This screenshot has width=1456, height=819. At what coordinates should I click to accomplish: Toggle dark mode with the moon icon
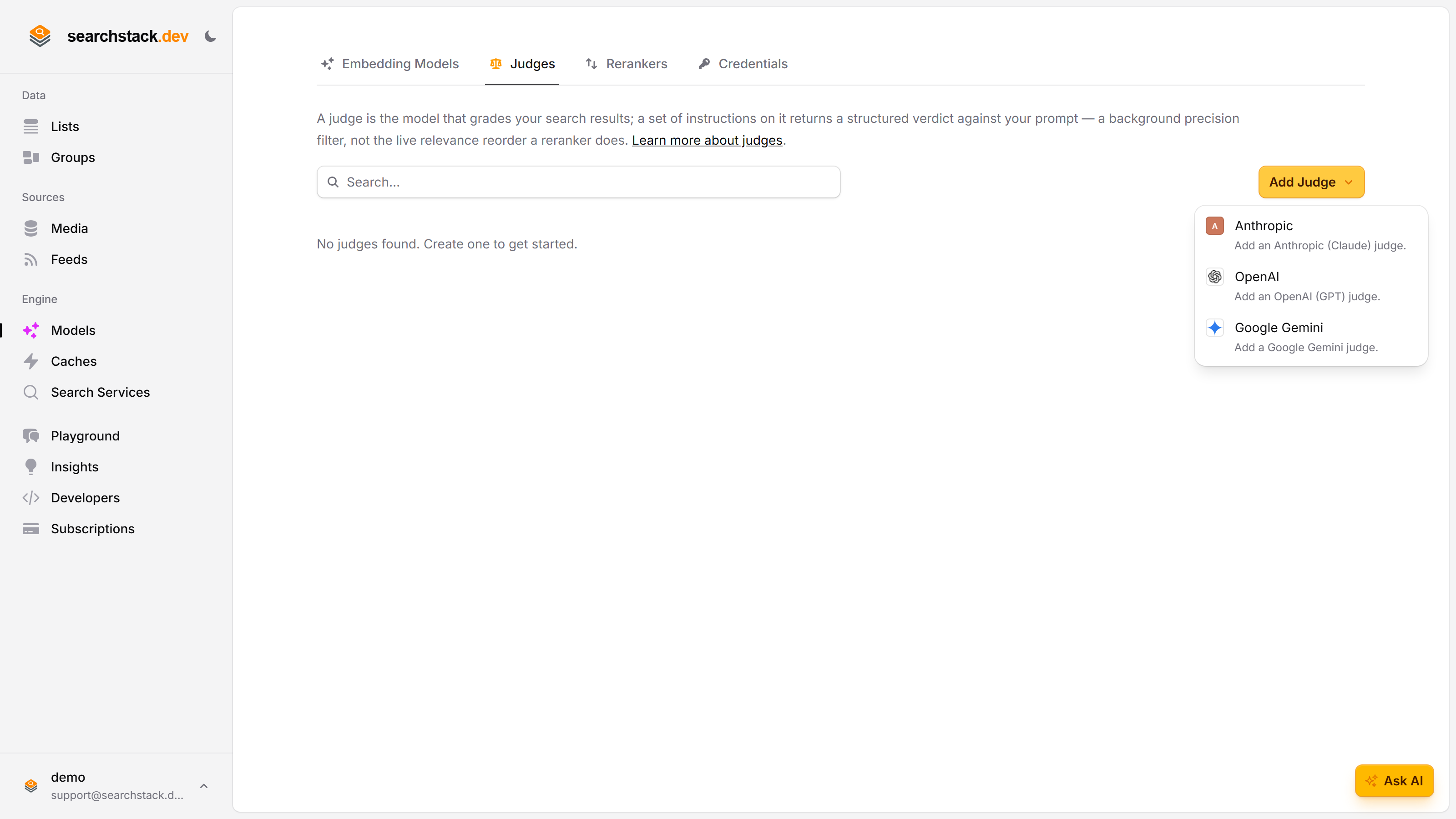click(x=210, y=36)
